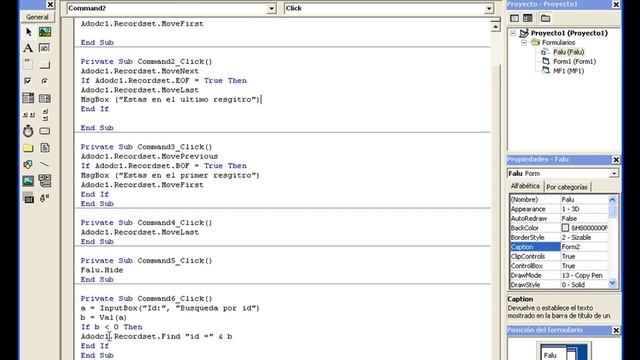Viewport: 640px width, 360px height.
Task: Click the Private Sub Command5_Click() line
Action: pos(147,261)
